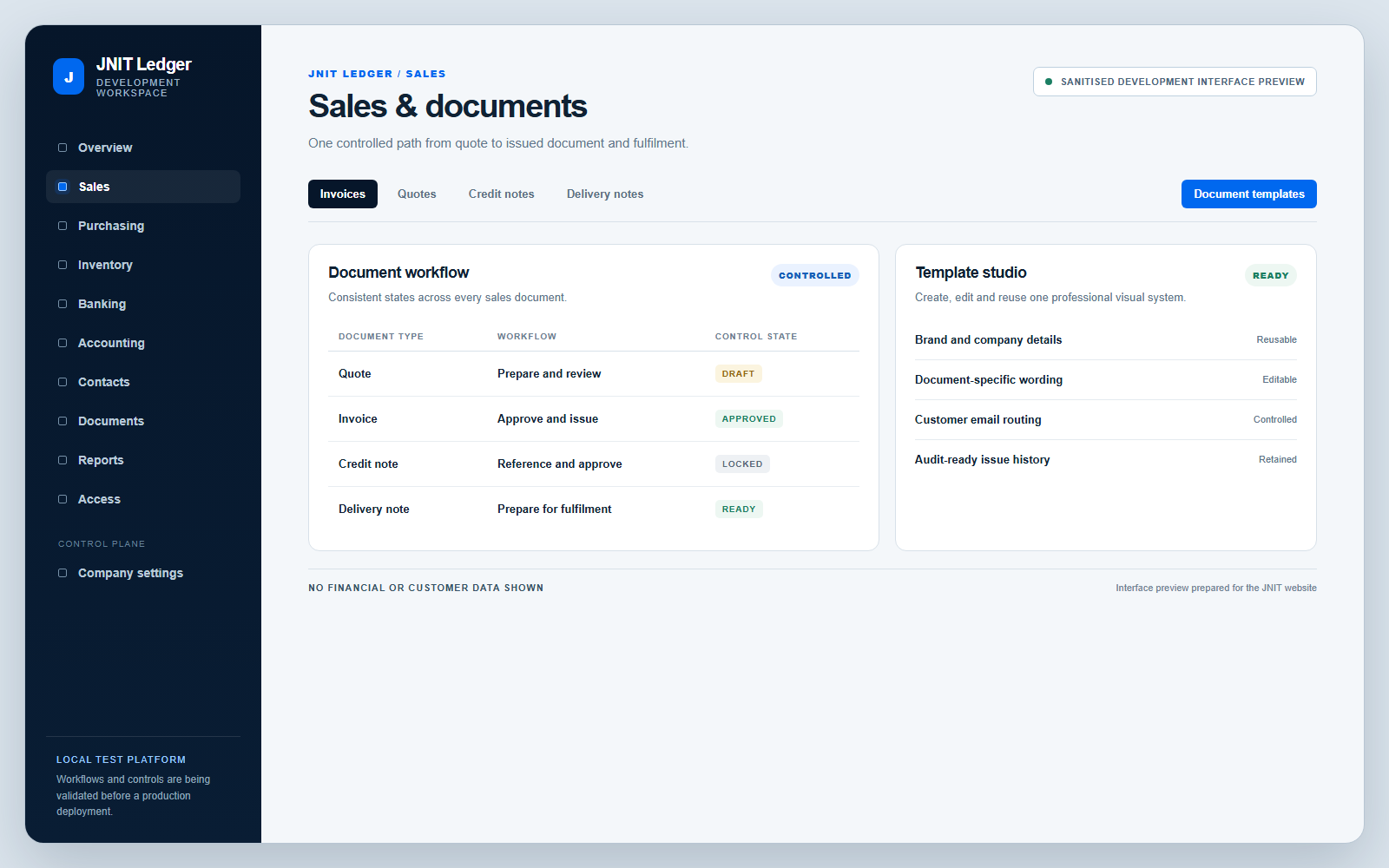The image size is (1389, 868).
Task: Open the Credit notes tab
Action: point(502,194)
